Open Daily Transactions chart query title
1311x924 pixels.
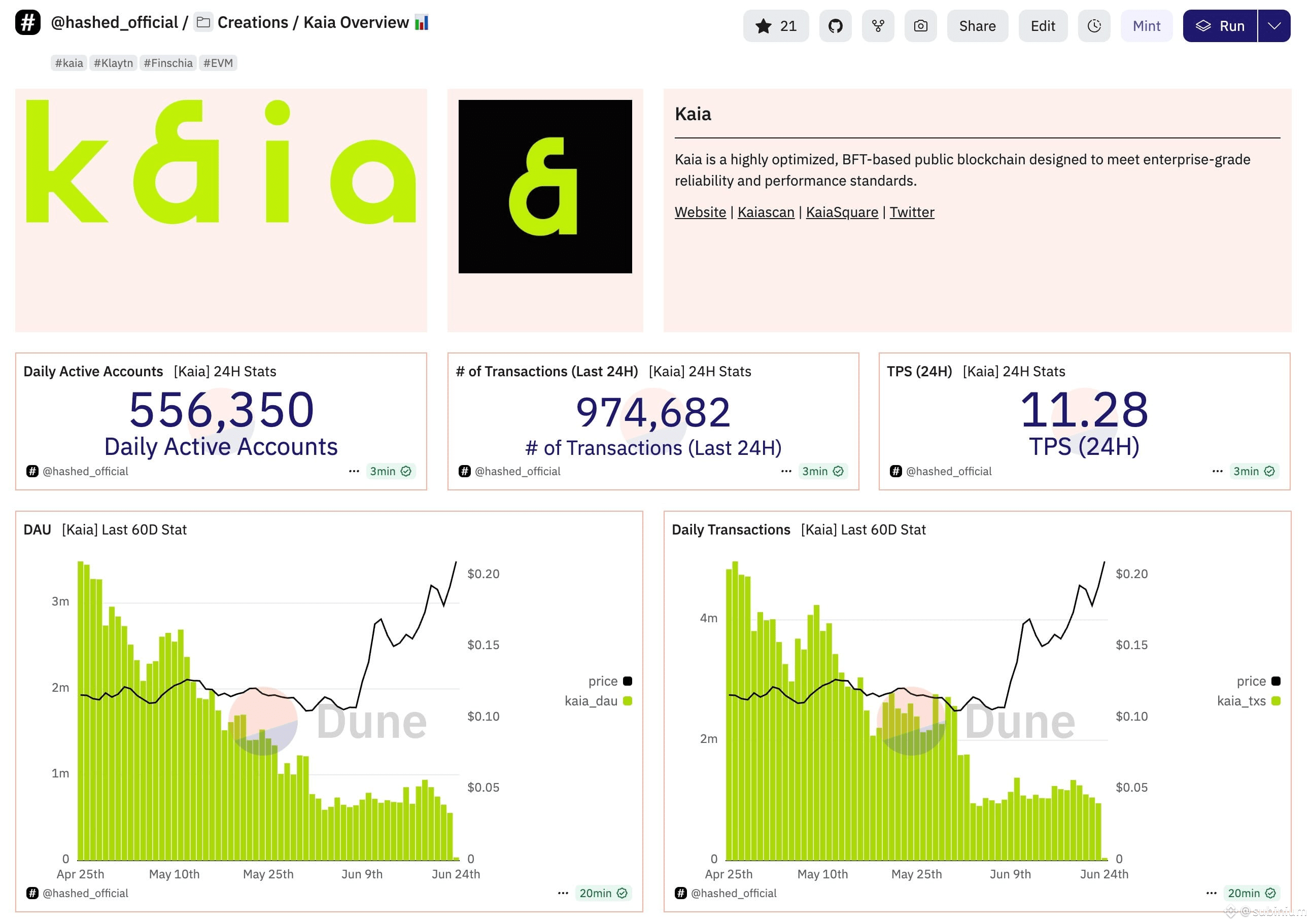[x=731, y=529]
